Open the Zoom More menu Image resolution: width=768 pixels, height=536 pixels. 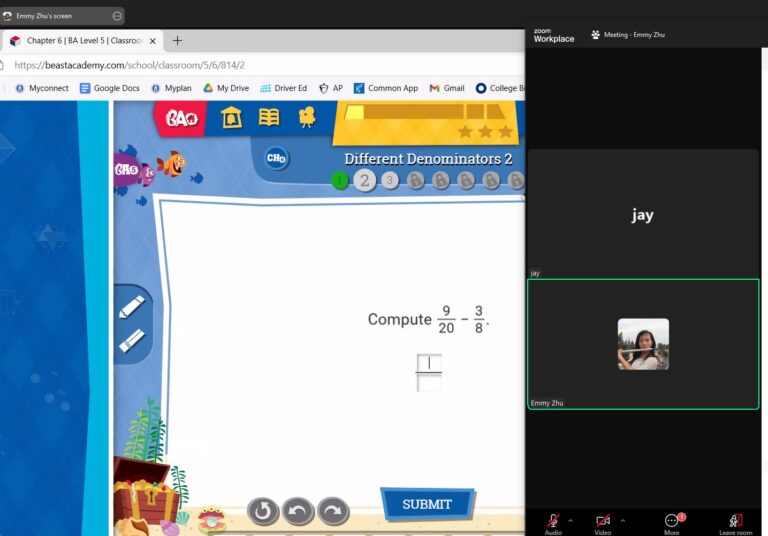point(672,523)
